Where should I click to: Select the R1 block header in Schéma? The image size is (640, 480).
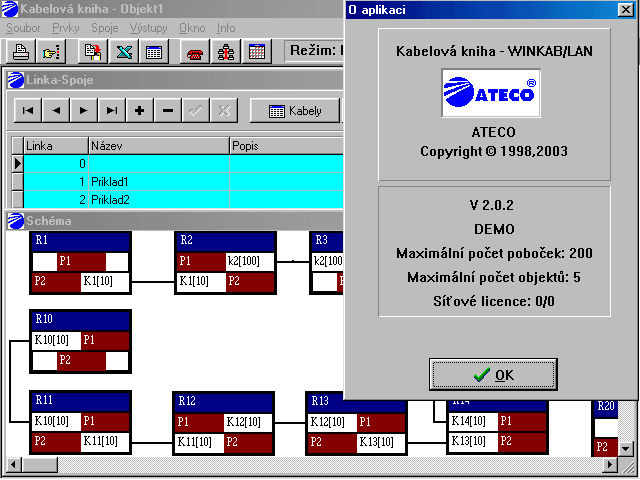pos(80,241)
